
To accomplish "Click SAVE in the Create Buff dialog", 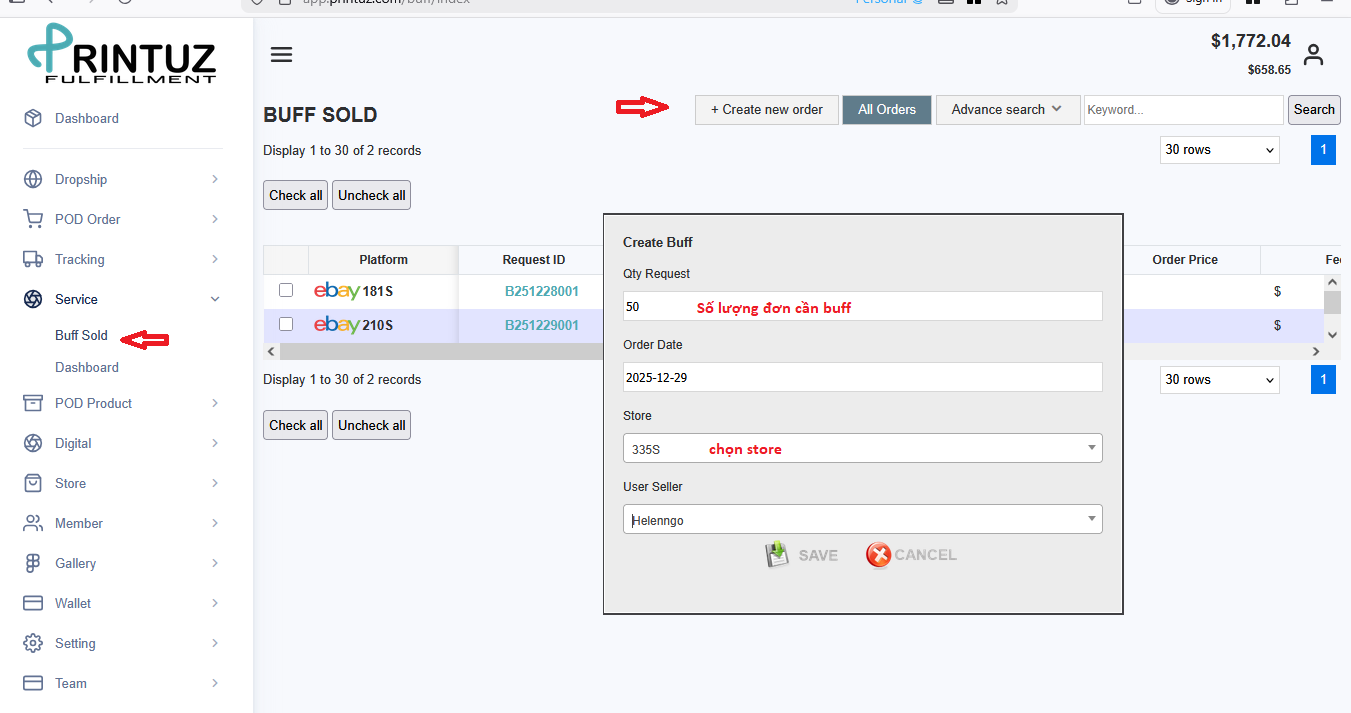I will coord(802,555).
